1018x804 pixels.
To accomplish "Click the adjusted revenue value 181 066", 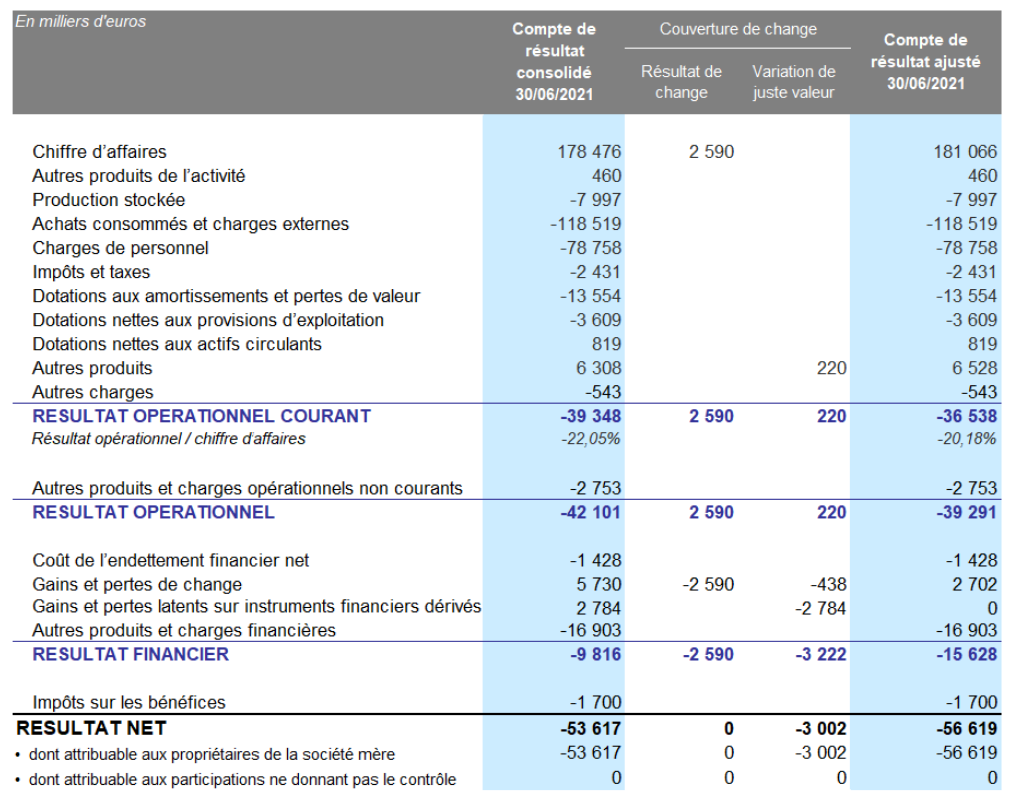I will click(x=964, y=152).
